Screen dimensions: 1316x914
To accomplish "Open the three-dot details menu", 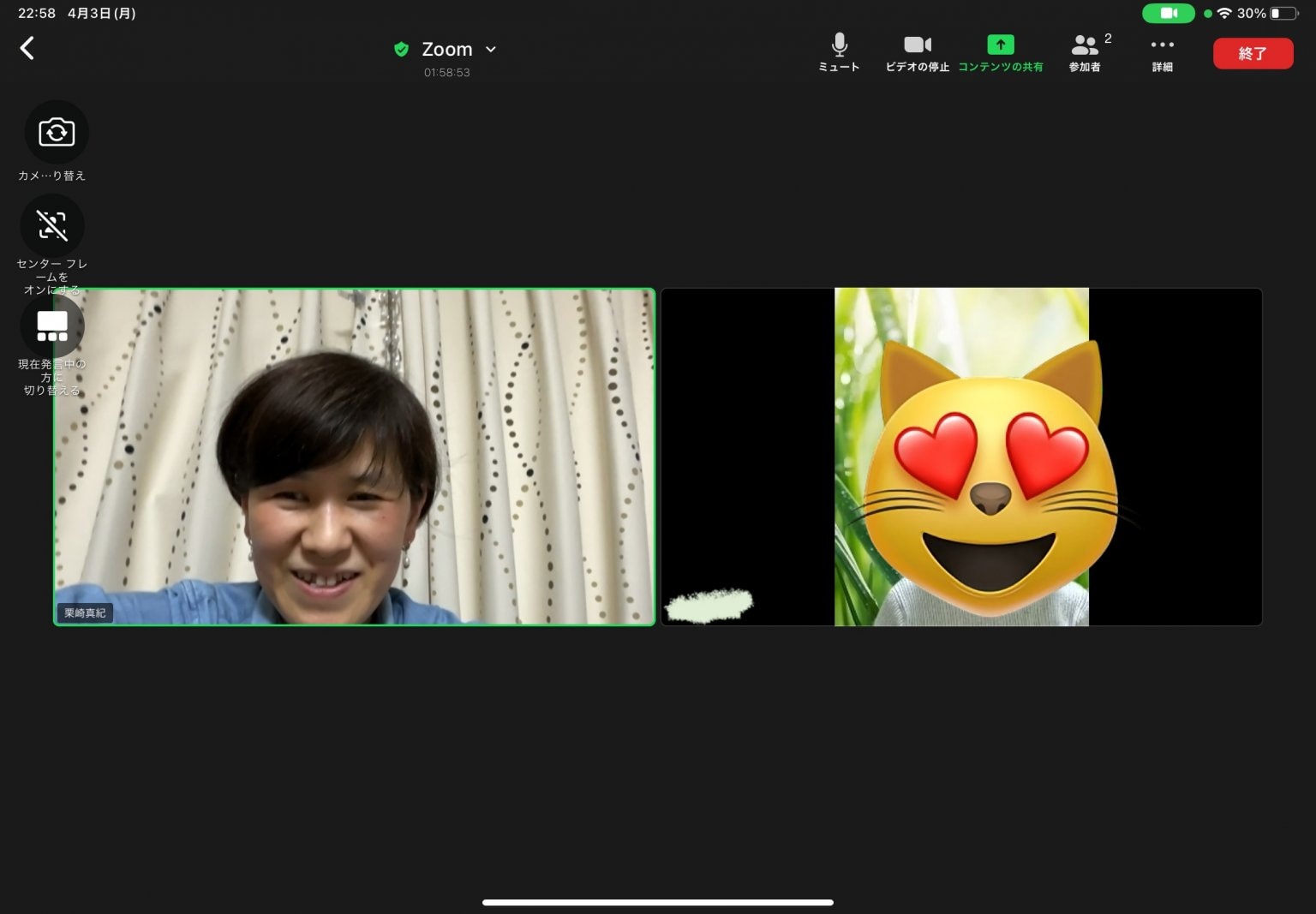I will point(1162,52).
